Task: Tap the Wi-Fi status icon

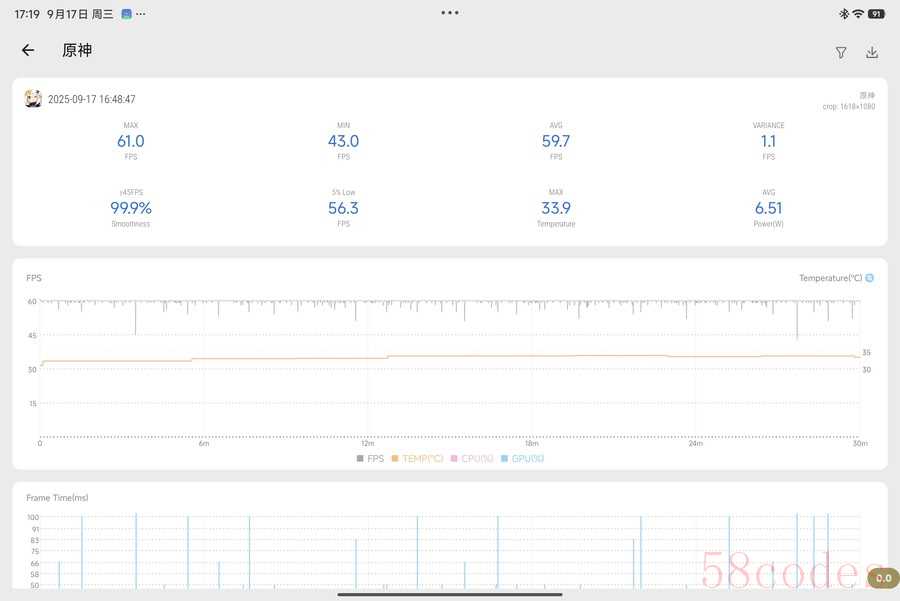Action: click(x=858, y=14)
